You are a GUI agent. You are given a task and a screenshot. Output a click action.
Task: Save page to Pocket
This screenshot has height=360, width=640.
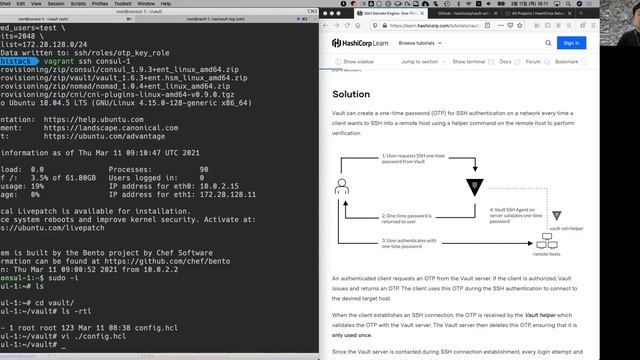[x=510, y=25]
